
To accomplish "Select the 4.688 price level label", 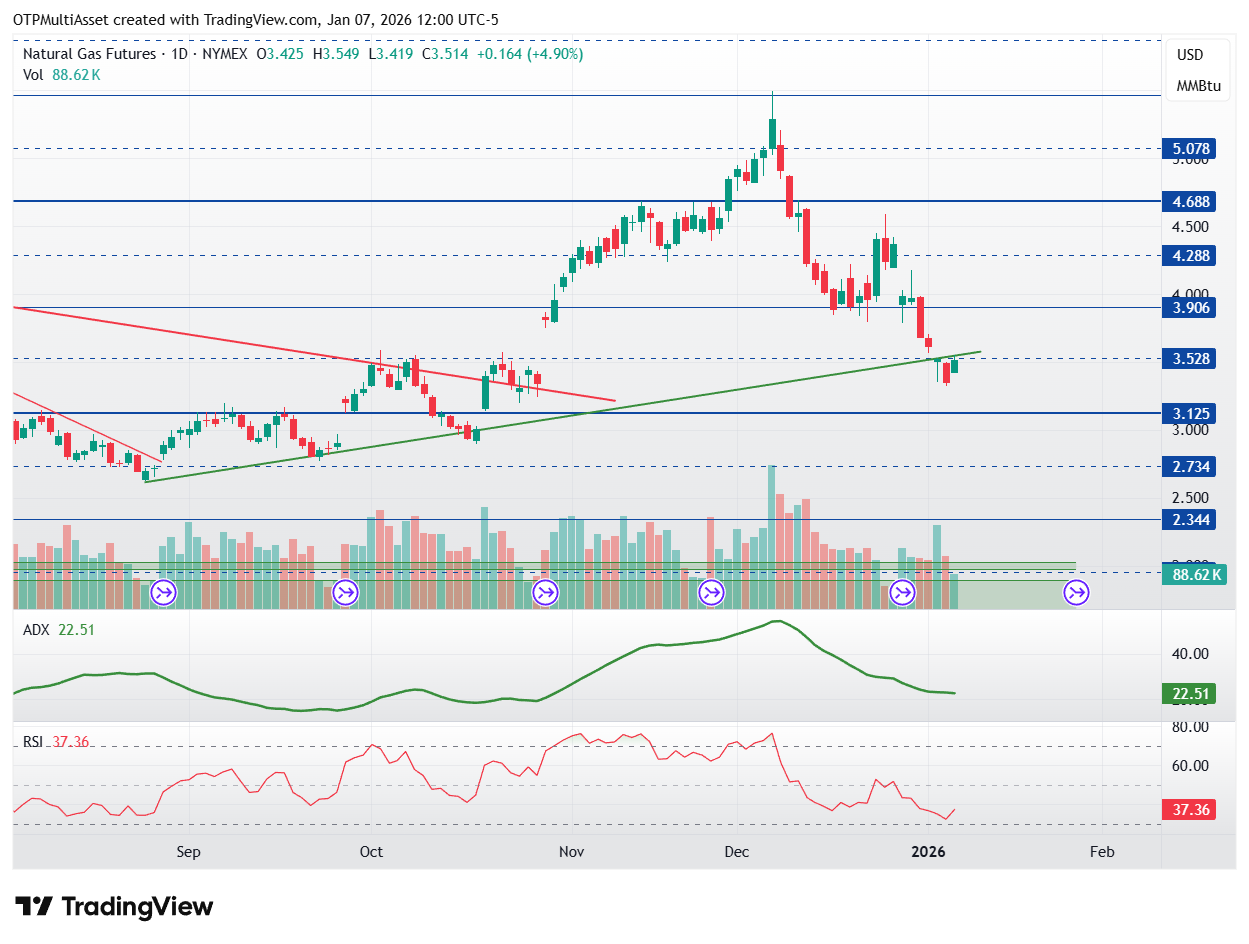I will (x=1192, y=202).
